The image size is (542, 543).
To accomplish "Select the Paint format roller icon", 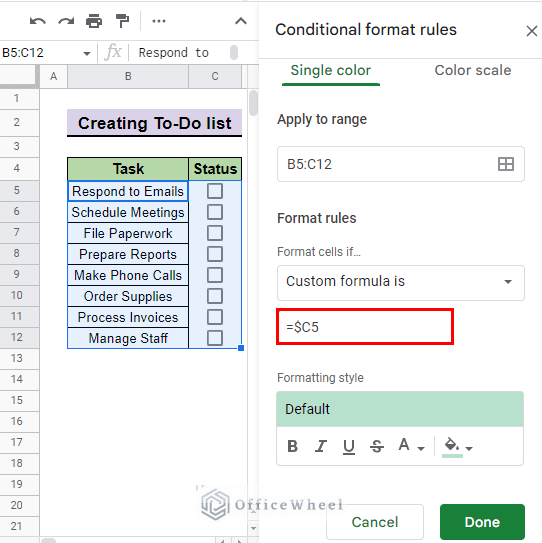I will pyautogui.click(x=122, y=21).
